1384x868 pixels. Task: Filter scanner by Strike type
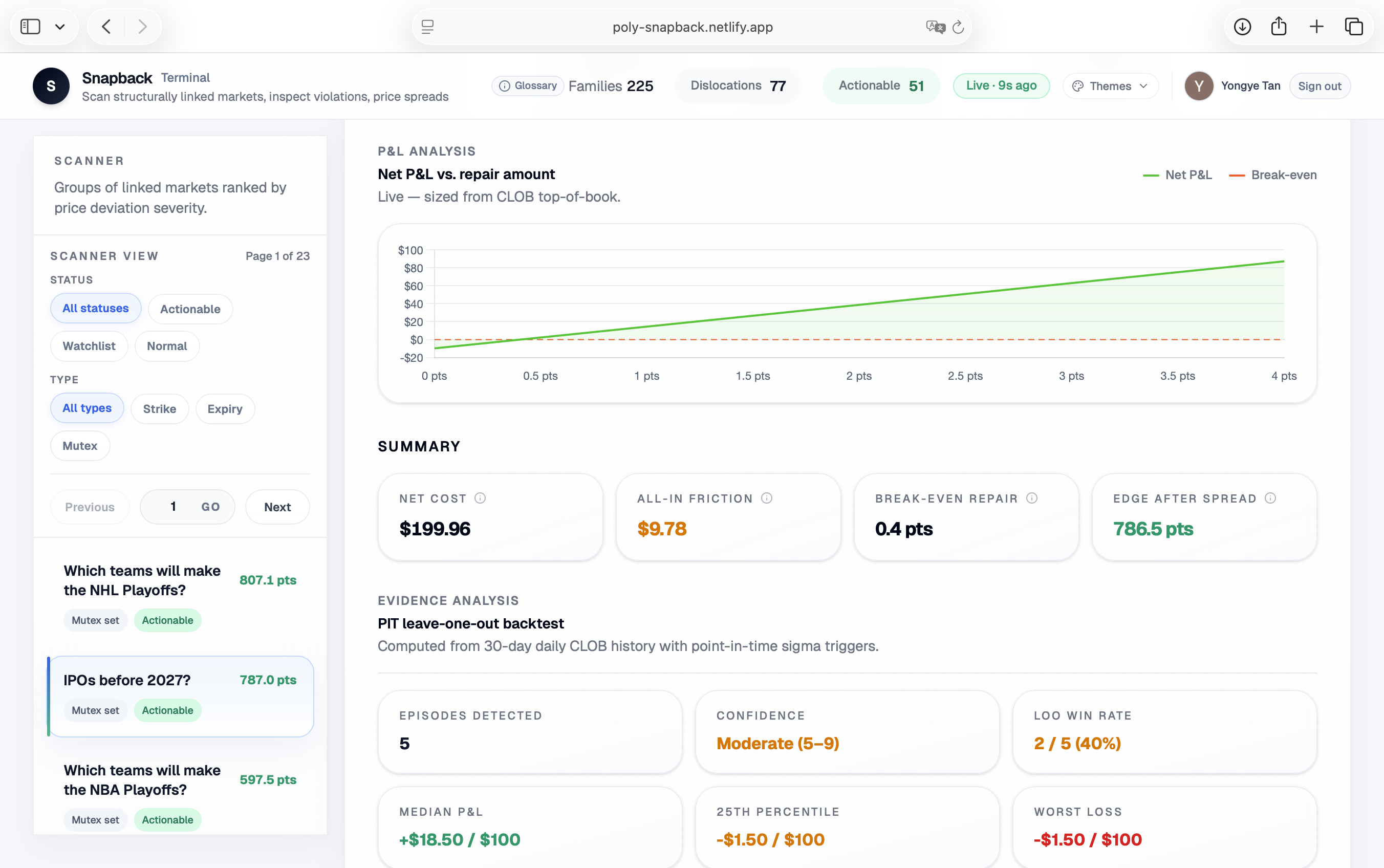[159, 409]
